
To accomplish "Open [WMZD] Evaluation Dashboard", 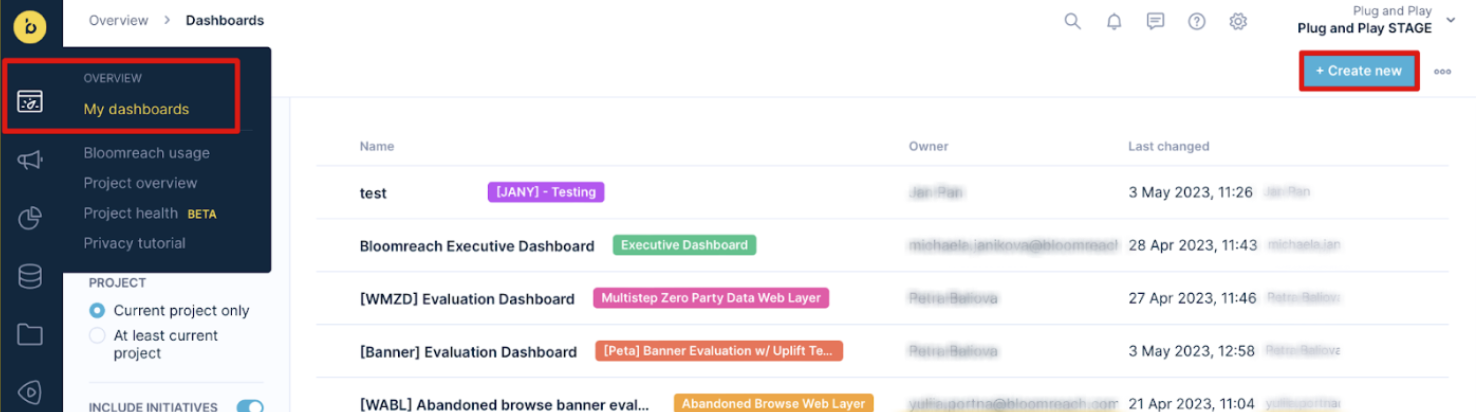I will point(467,299).
